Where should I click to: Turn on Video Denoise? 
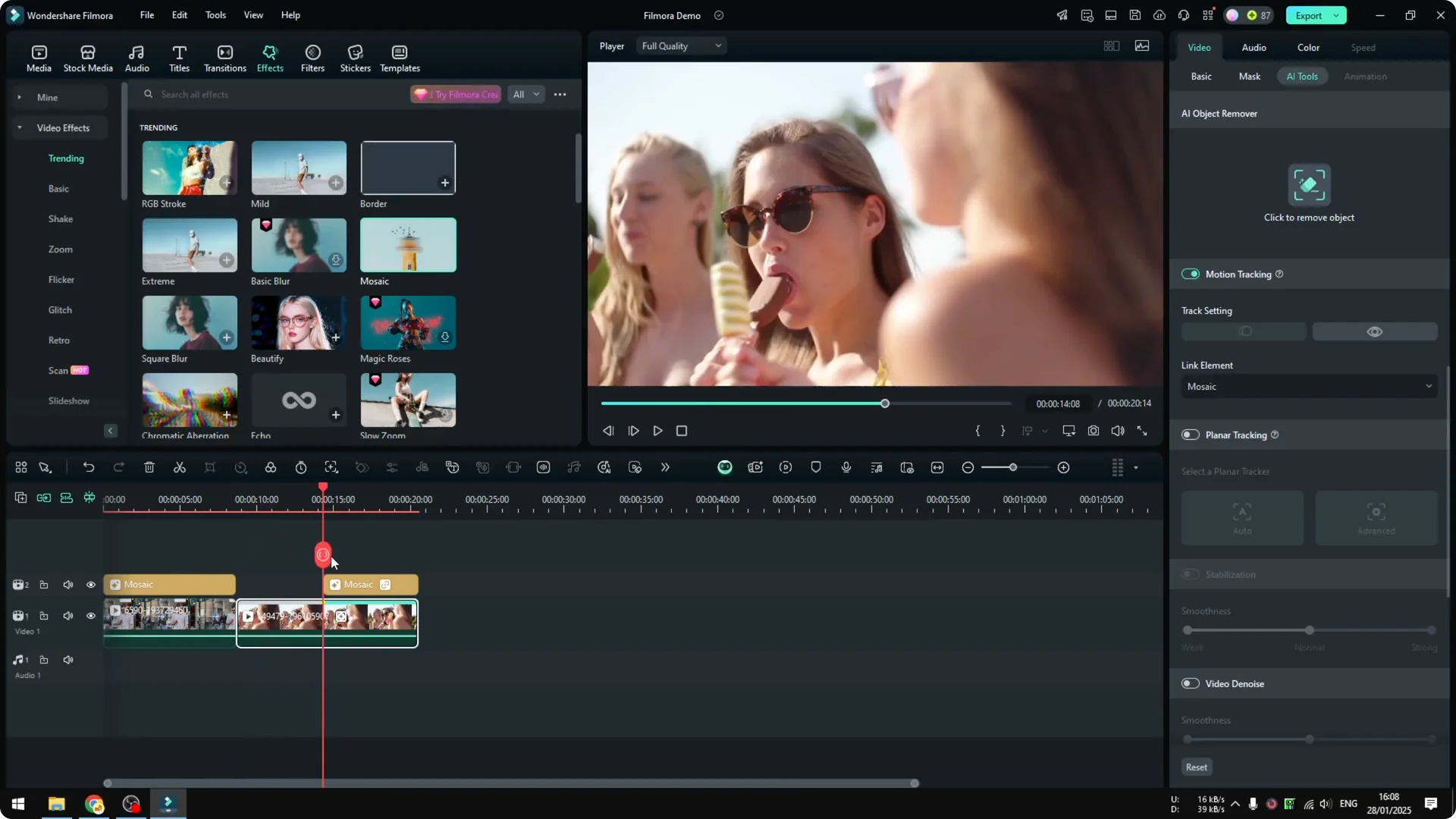pyautogui.click(x=1190, y=682)
